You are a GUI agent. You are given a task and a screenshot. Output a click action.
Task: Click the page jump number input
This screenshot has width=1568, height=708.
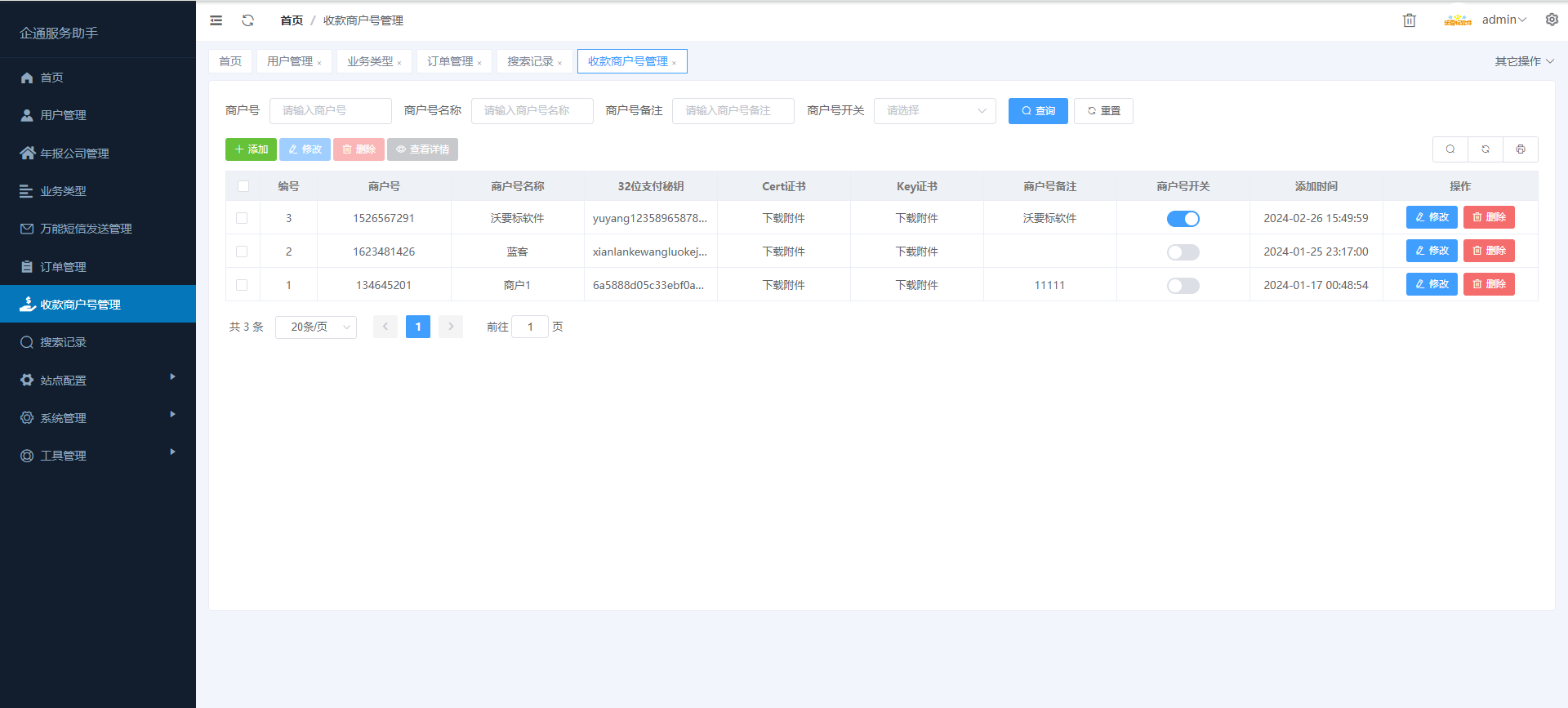pos(530,327)
